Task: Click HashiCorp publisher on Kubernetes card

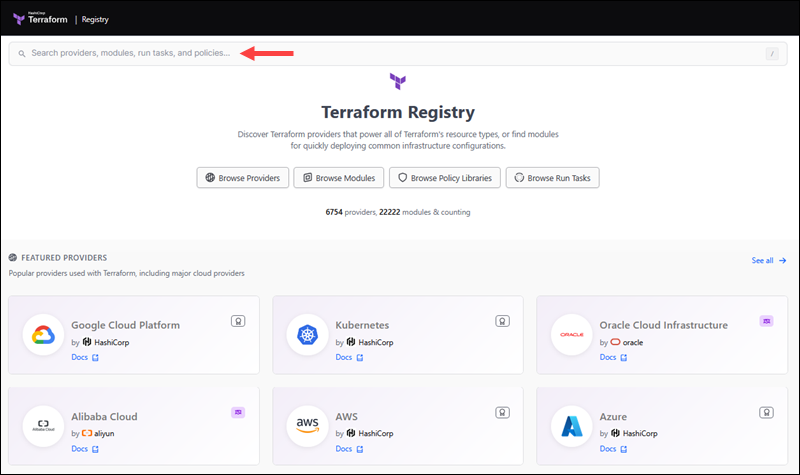Action: coord(376,342)
